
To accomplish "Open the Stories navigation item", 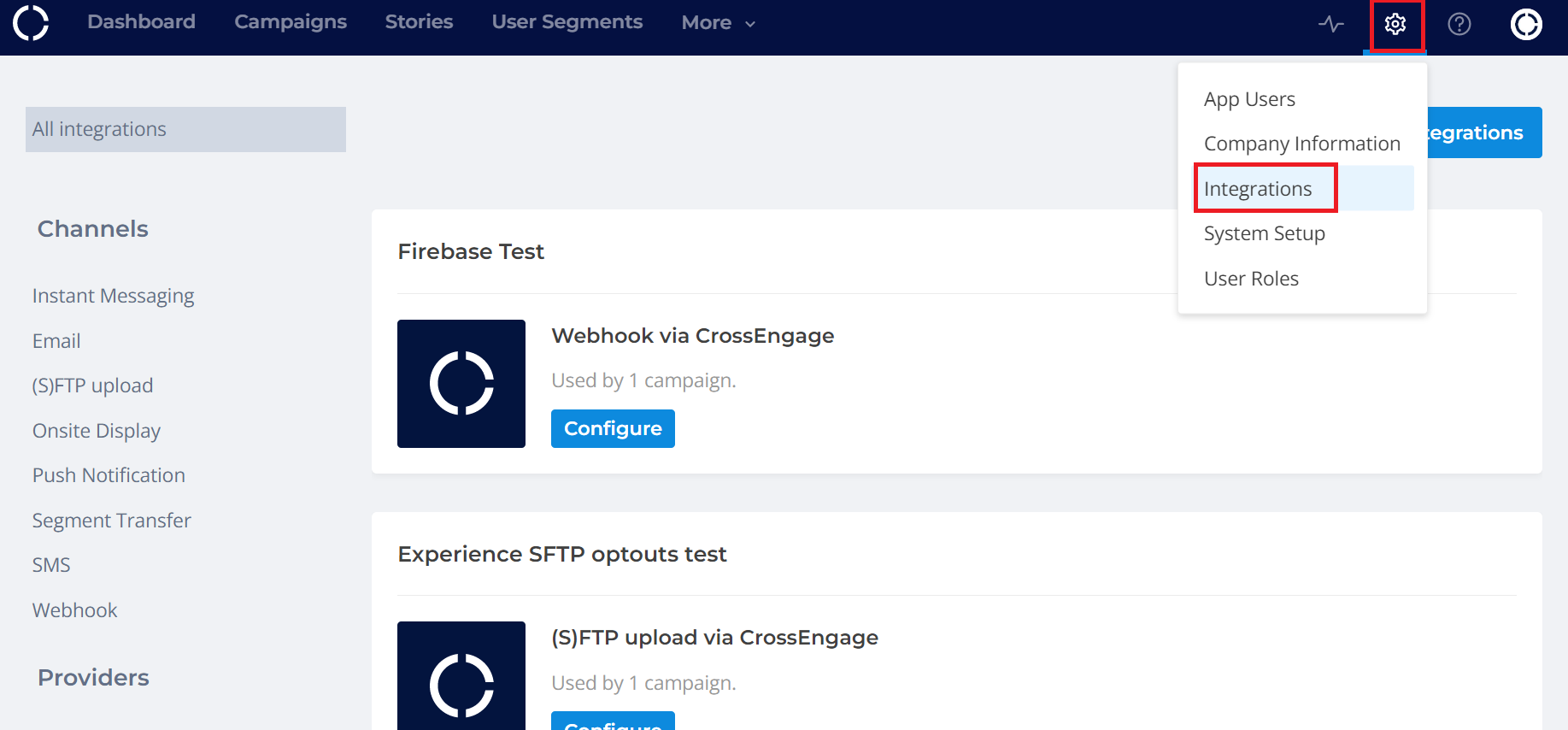I will click(x=419, y=22).
